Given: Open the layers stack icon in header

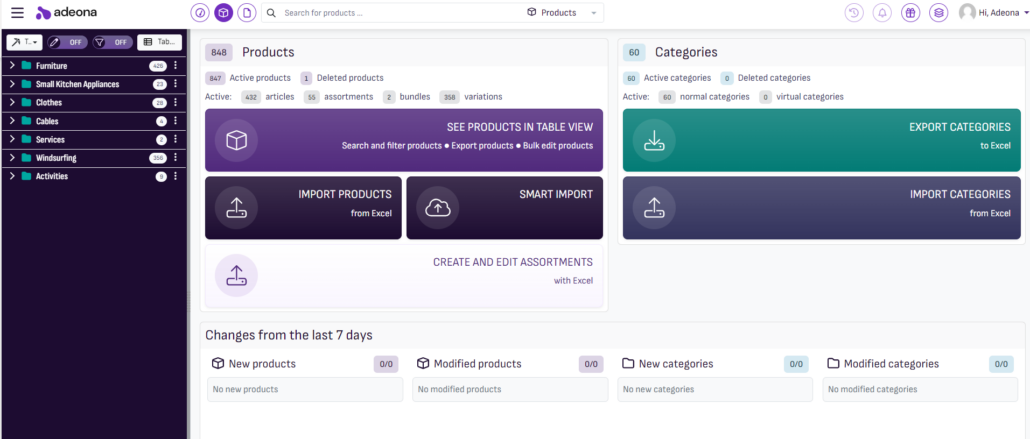Looking at the screenshot, I should tap(939, 12).
